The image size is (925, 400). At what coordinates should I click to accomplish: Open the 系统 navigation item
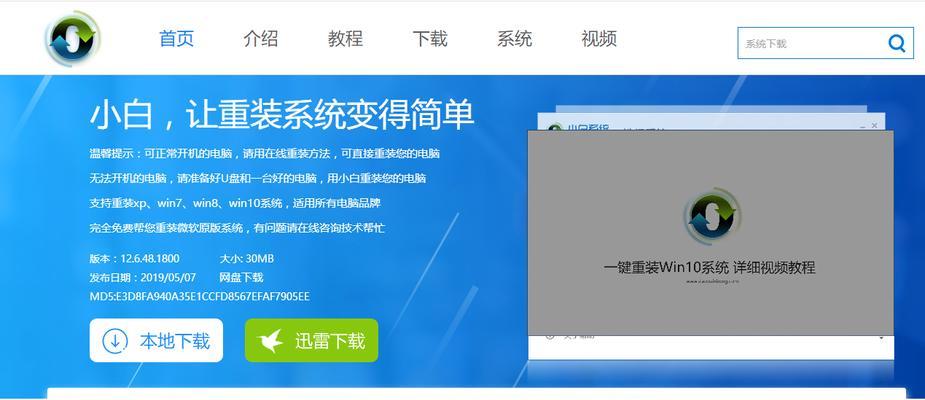[x=514, y=39]
